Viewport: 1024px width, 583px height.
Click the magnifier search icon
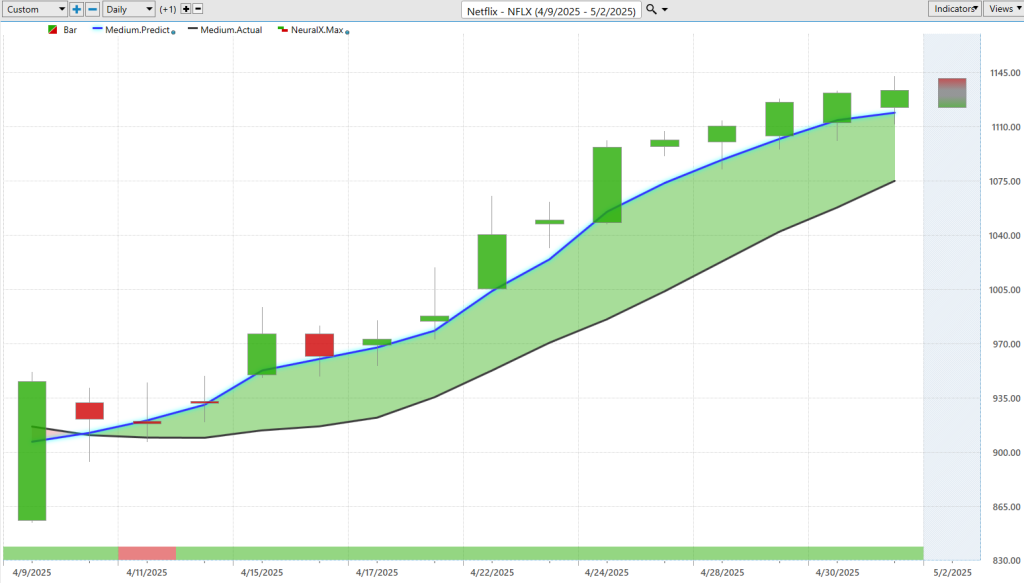click(x=651, y=9)
